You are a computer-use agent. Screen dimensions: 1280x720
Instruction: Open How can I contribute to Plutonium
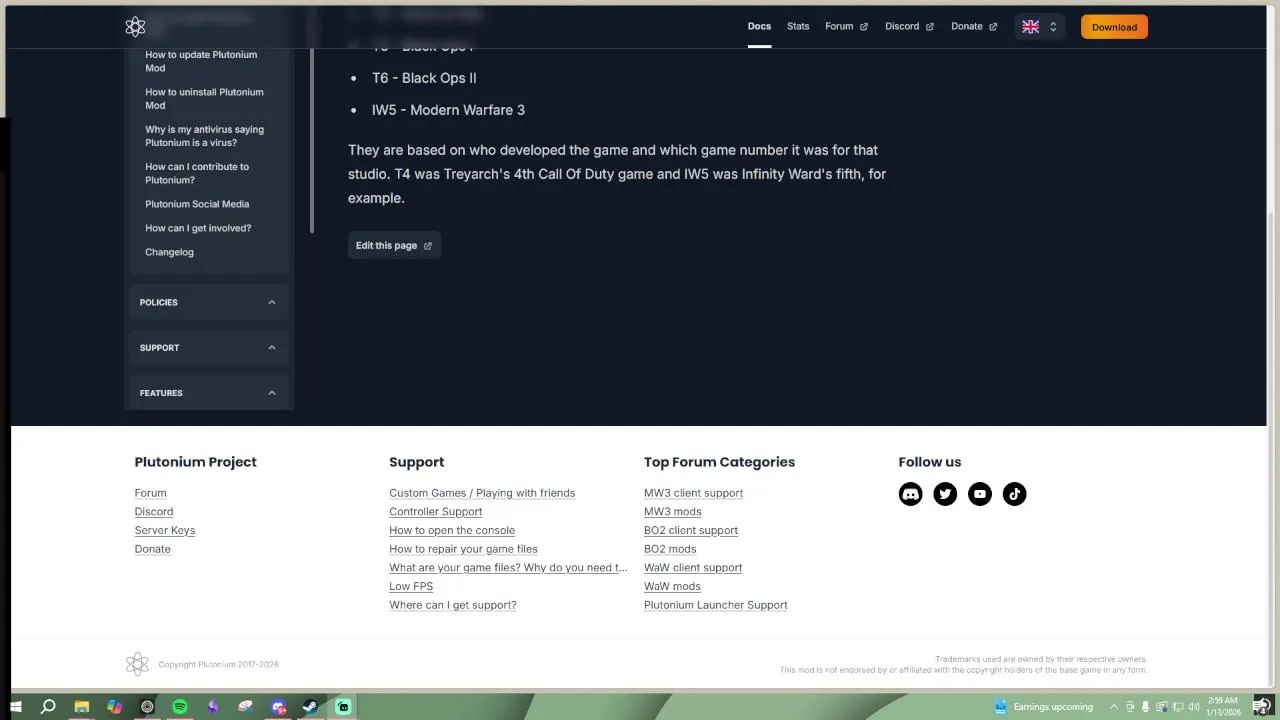coord(197,173)
